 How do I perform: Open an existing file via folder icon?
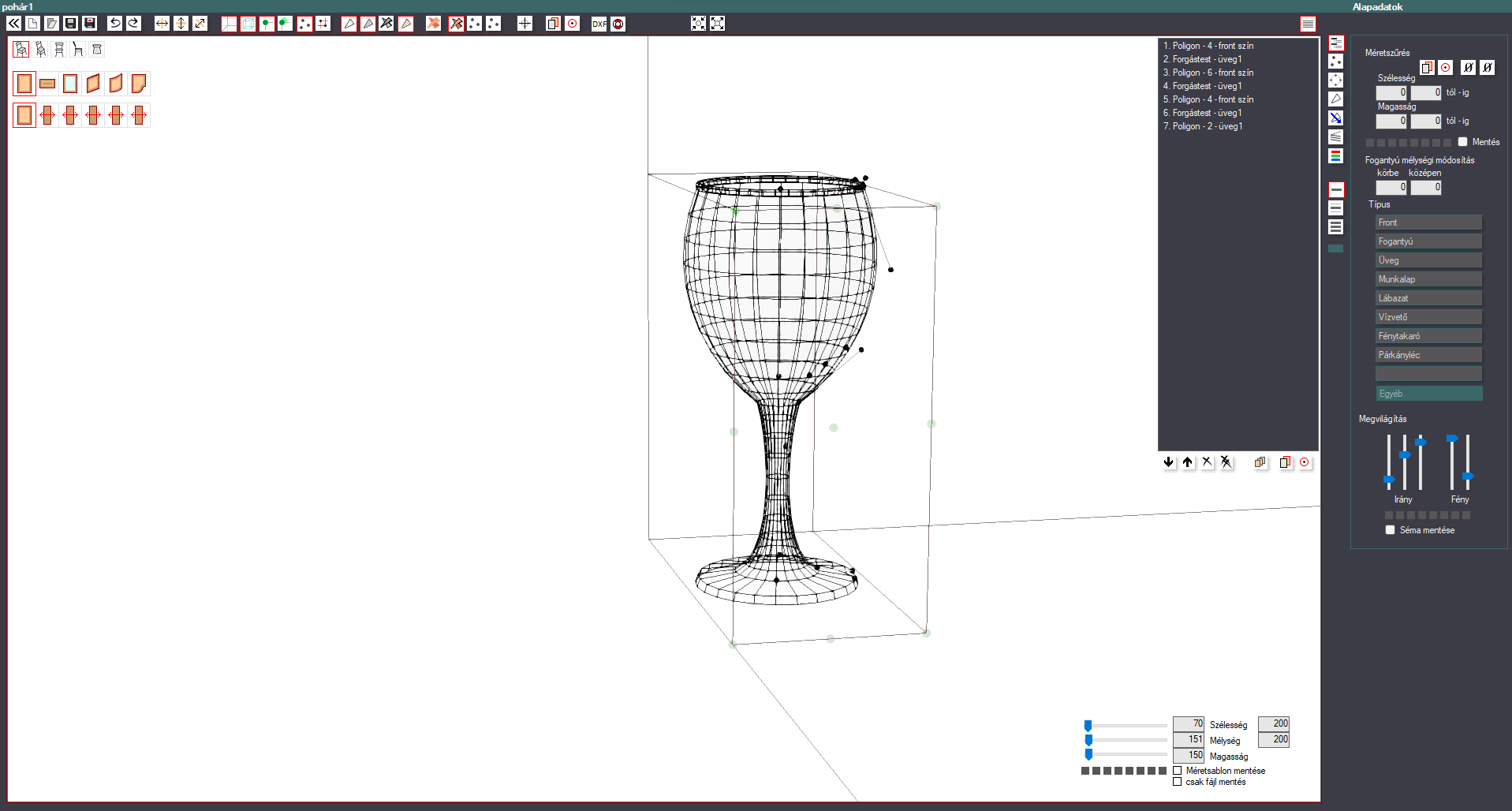pyautogui.click(x=52, y=24)
